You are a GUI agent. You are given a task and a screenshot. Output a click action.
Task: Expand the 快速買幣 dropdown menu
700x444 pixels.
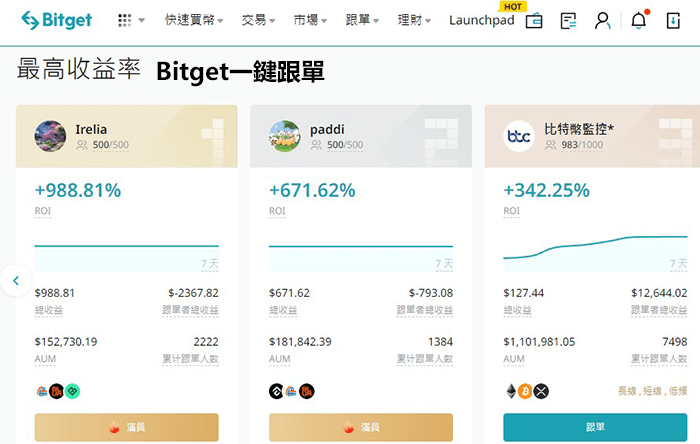tap(194, 20)
